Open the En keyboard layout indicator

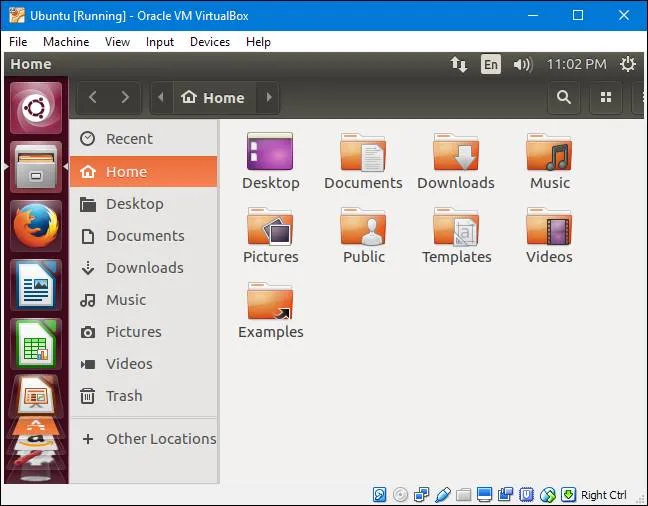tap(490, 64)
